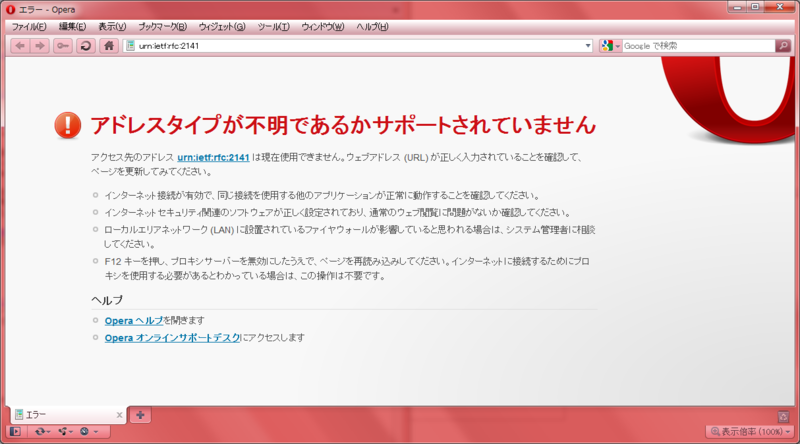Open the 表示倍率 (100%) zoom dropdown
This screenshot has height=444, width=800.
(x=750, y=432)
